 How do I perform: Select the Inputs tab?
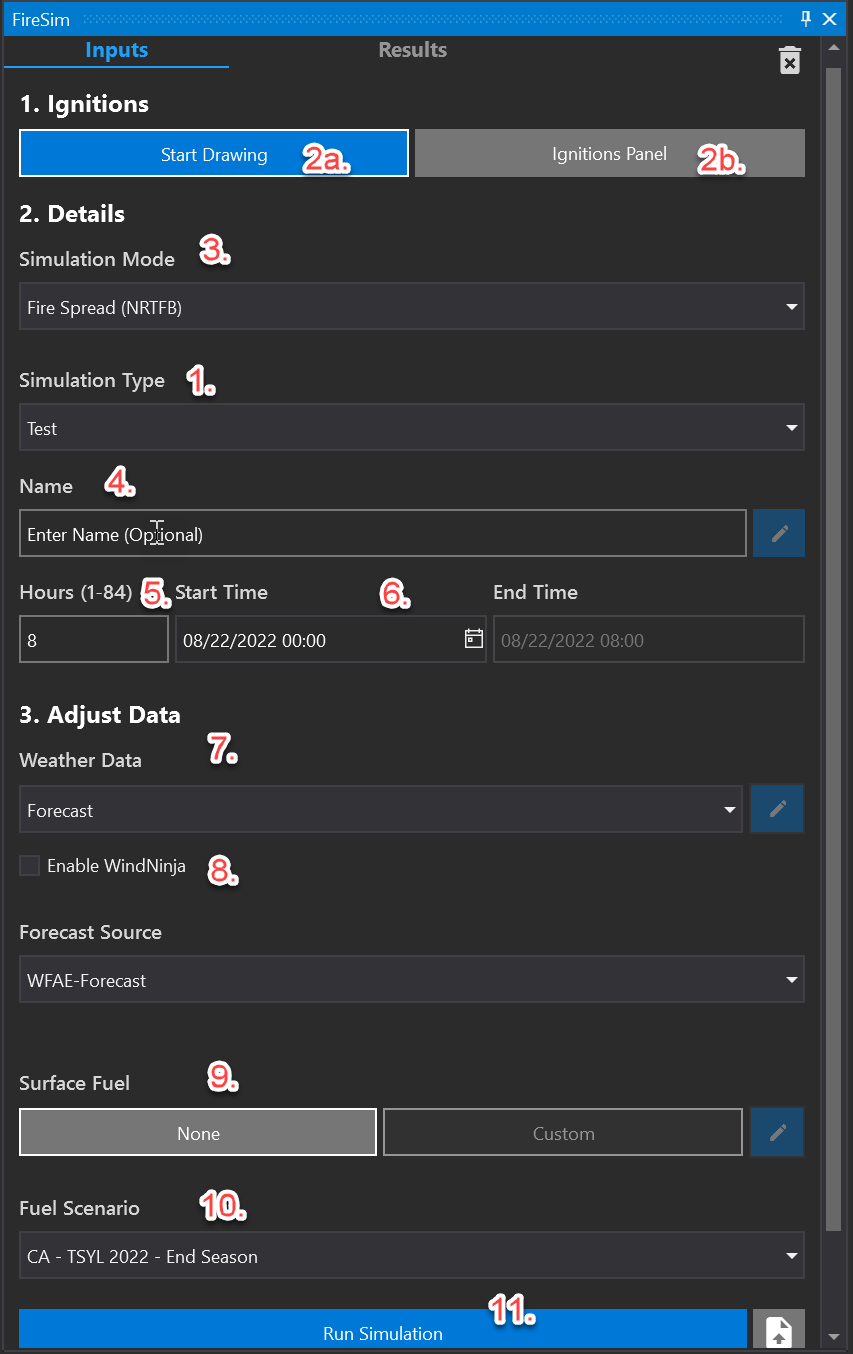click(x=116, y=50)
